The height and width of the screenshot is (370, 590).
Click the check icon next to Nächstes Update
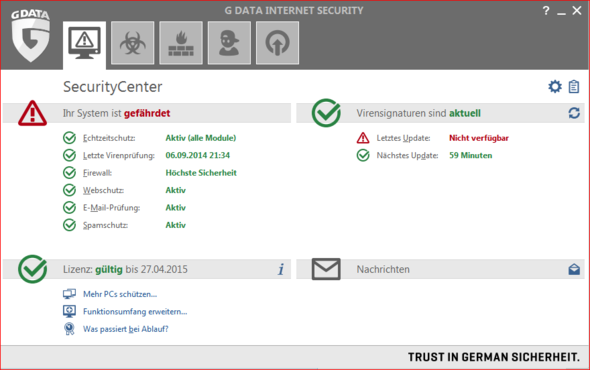click(363, 155)
